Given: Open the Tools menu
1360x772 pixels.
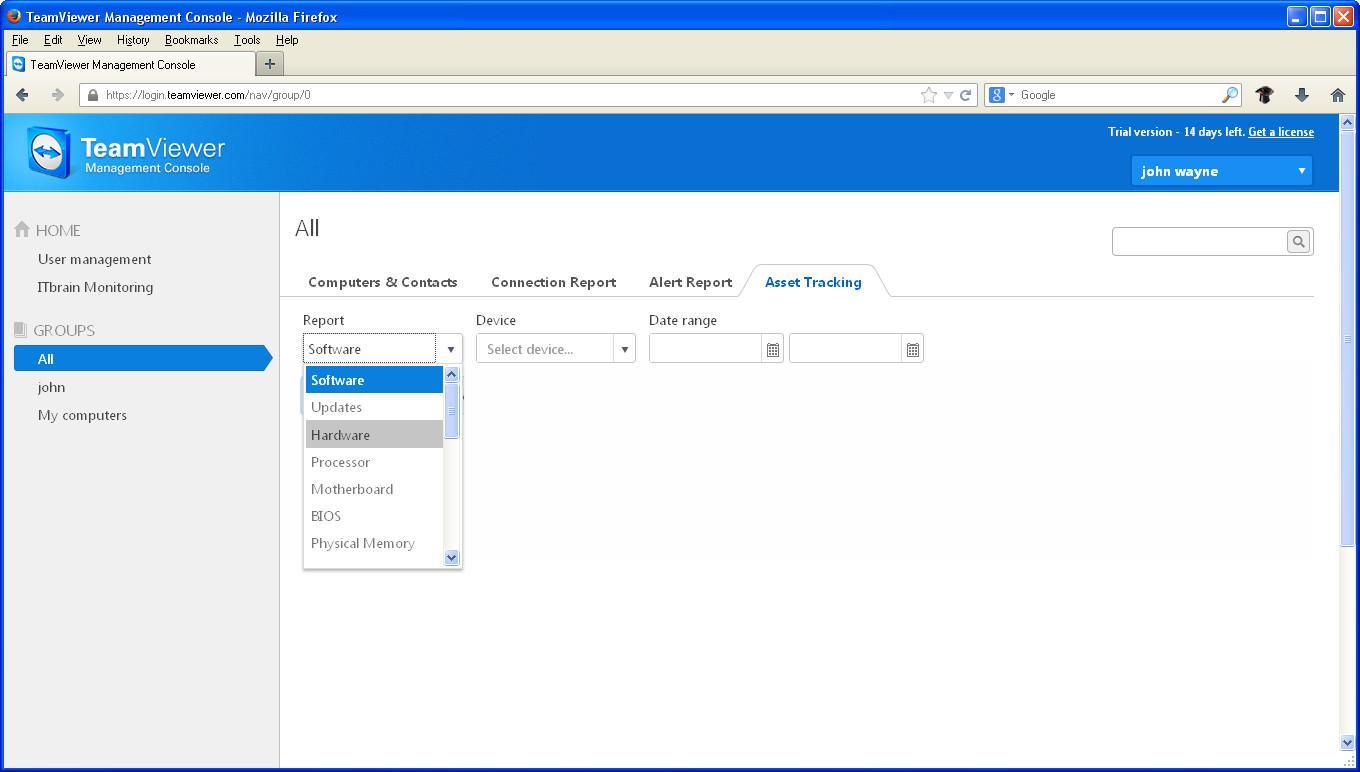Looking at the screenshot, I should point(247,40).
